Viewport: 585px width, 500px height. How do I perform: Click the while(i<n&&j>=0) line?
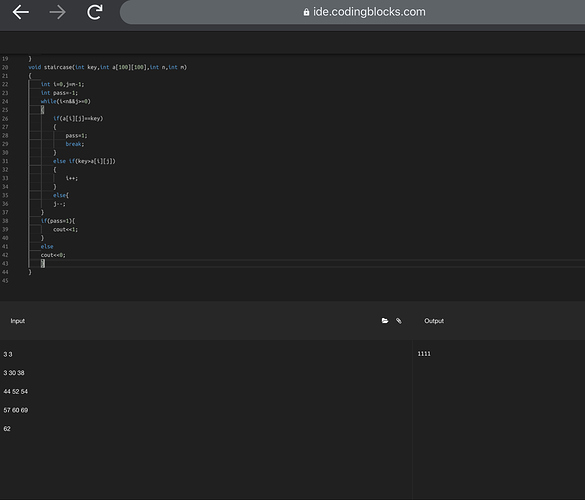(x=66, y=101)
